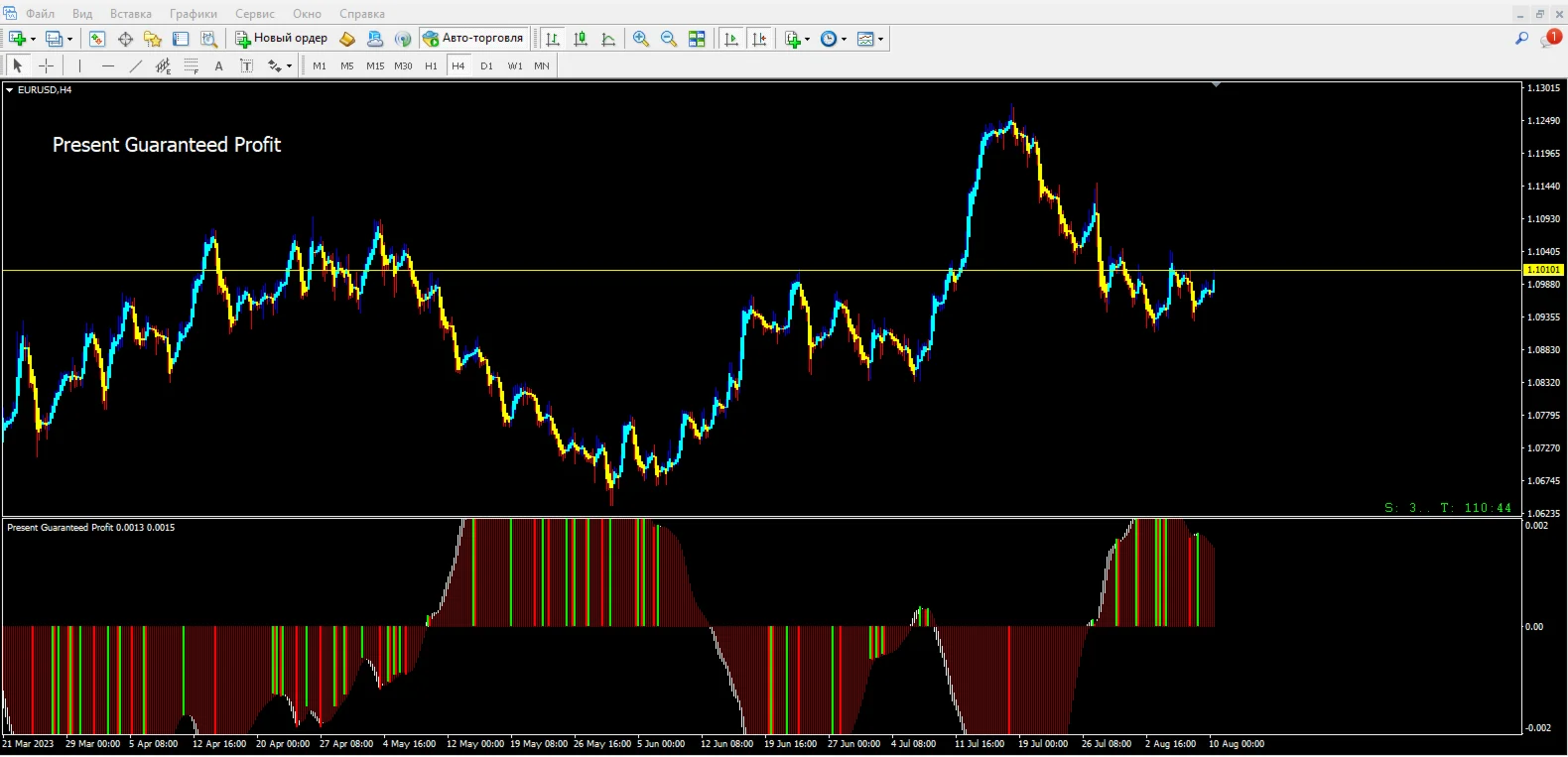Switch to D1 timeframe
This screenshot has height=757, width=1568.
point(486,65)
